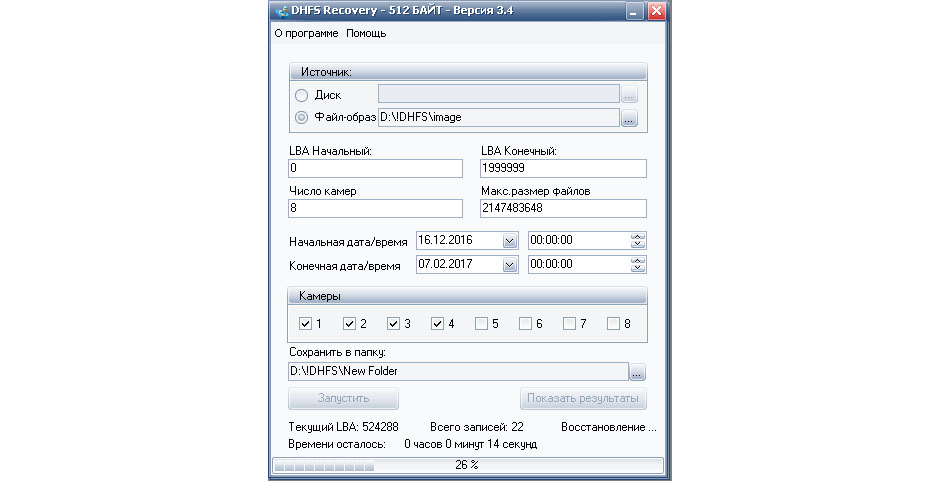Open start date 16.12.2016 calendar dropdown

[x=509, y=241]
